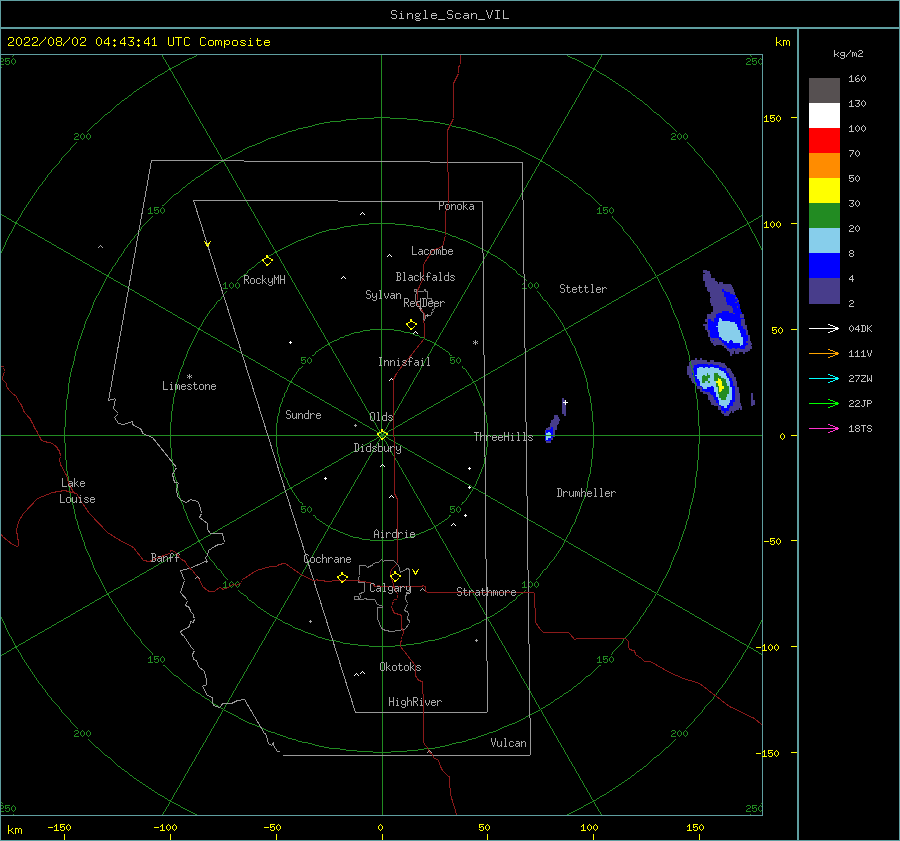
Task: Click radar center diamond near Olds
Action: pyautogui.click(x=382, y=435)
